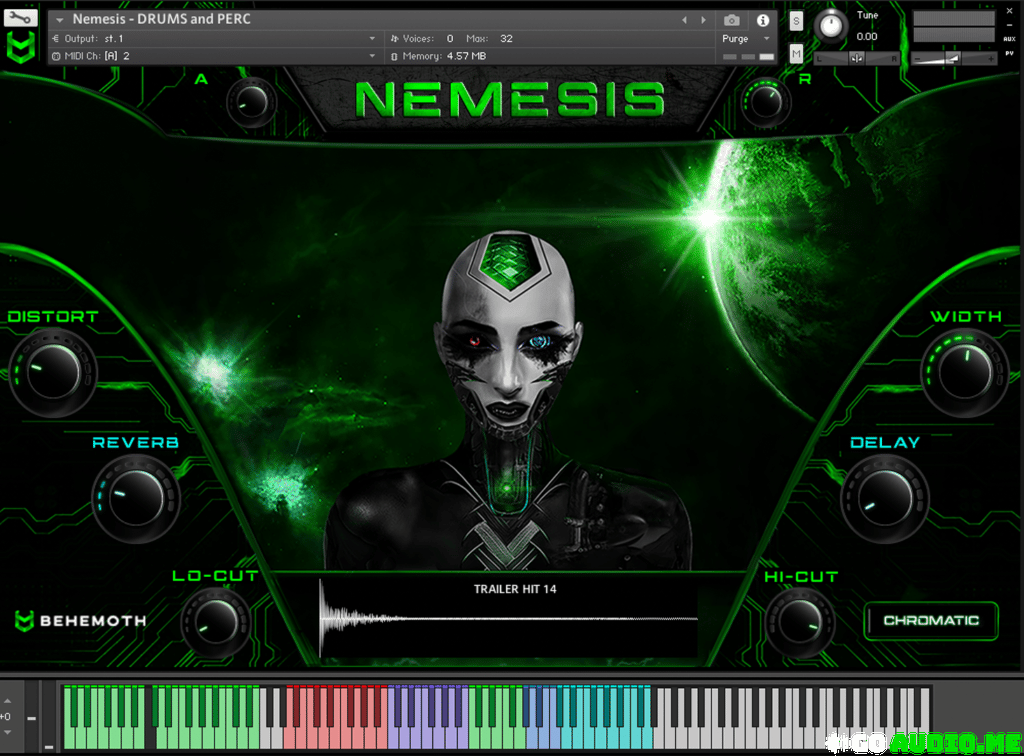Toggle the CHROMATIC mode button
This screenshot has width=1024, height=756.
(931, 620)
